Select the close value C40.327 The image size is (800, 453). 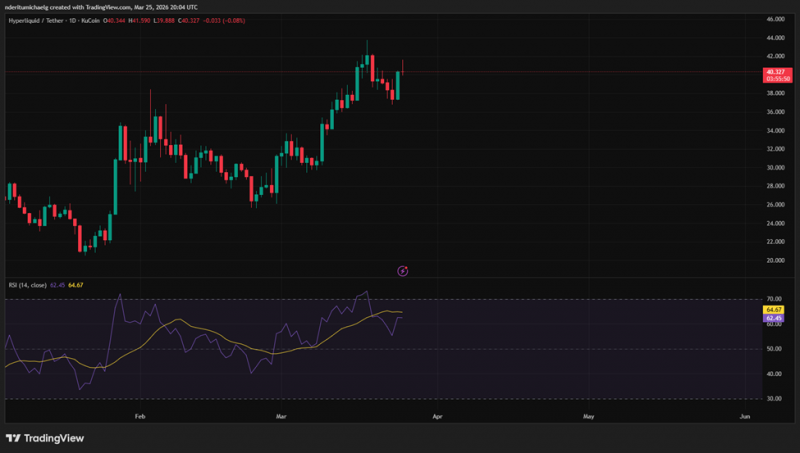[x=189, y=21]
